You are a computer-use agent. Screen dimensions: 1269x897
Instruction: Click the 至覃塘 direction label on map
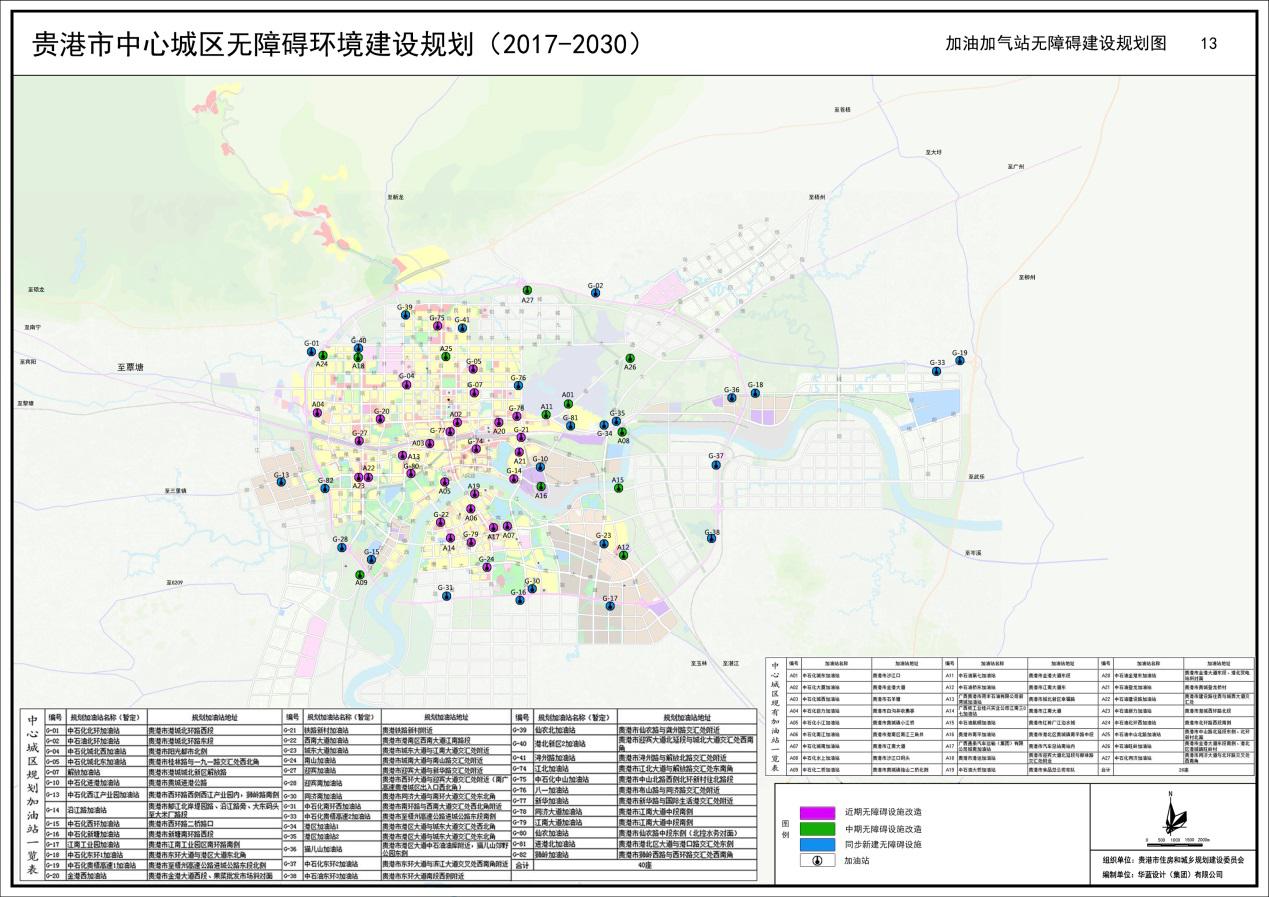click(x=130, y=368)
